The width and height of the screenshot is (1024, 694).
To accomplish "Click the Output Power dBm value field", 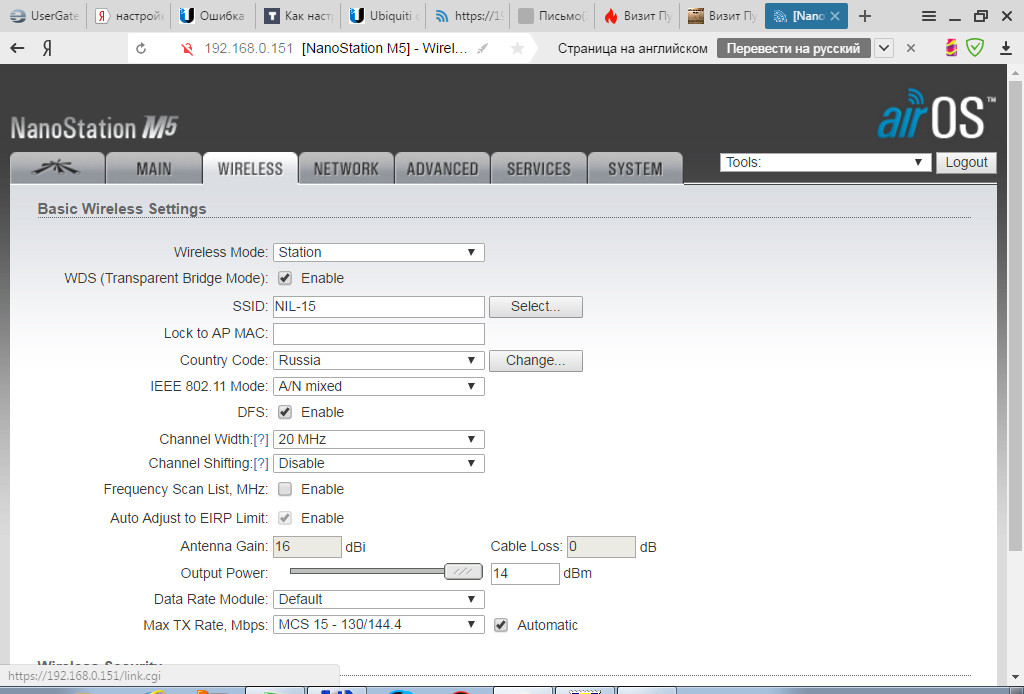I will [x=525, y=573].
